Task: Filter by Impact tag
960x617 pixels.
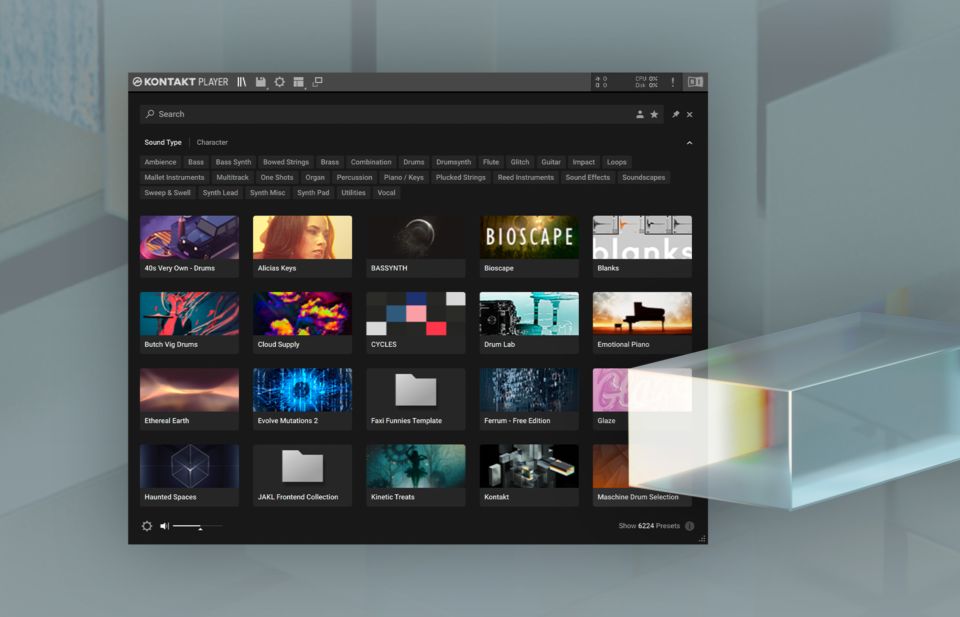Action: (x=583, y=162)
